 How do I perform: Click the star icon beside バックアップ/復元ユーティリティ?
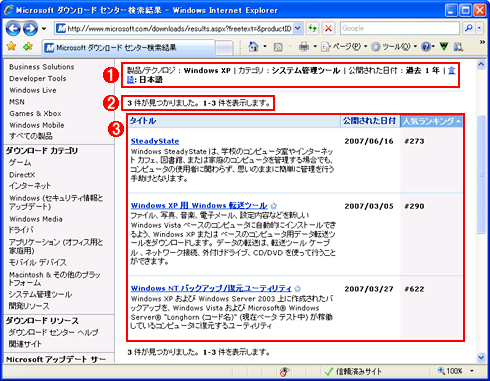point(298,288)
